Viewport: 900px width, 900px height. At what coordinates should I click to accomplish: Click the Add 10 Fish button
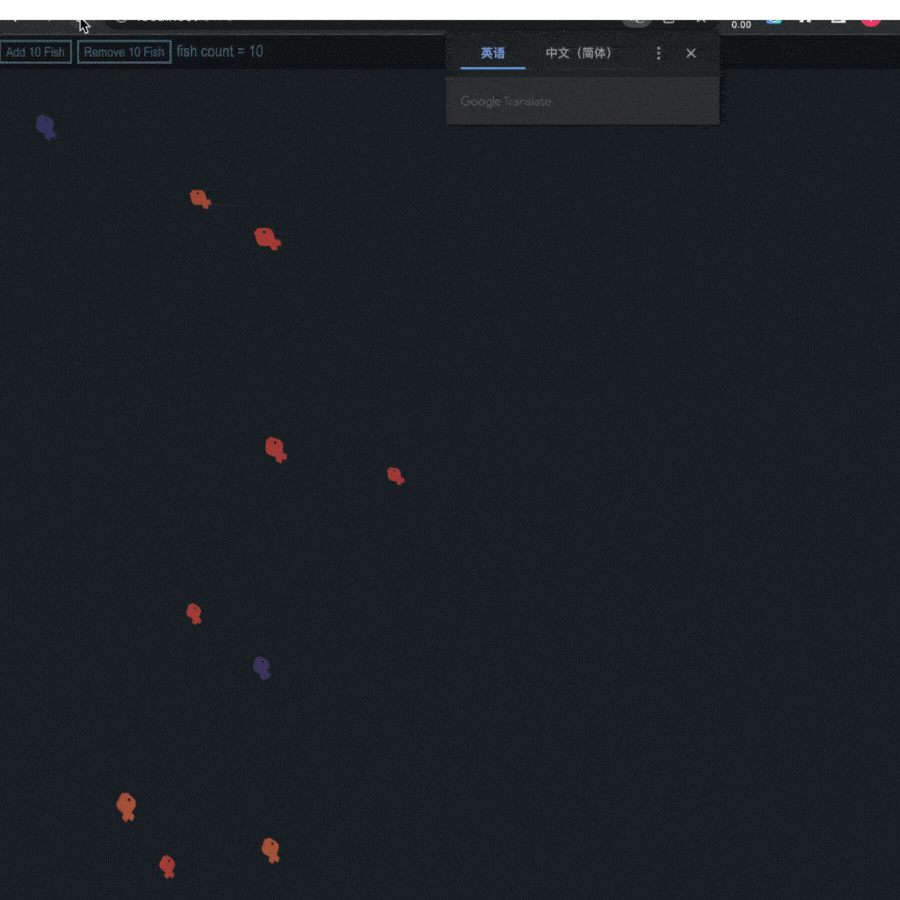36,52
